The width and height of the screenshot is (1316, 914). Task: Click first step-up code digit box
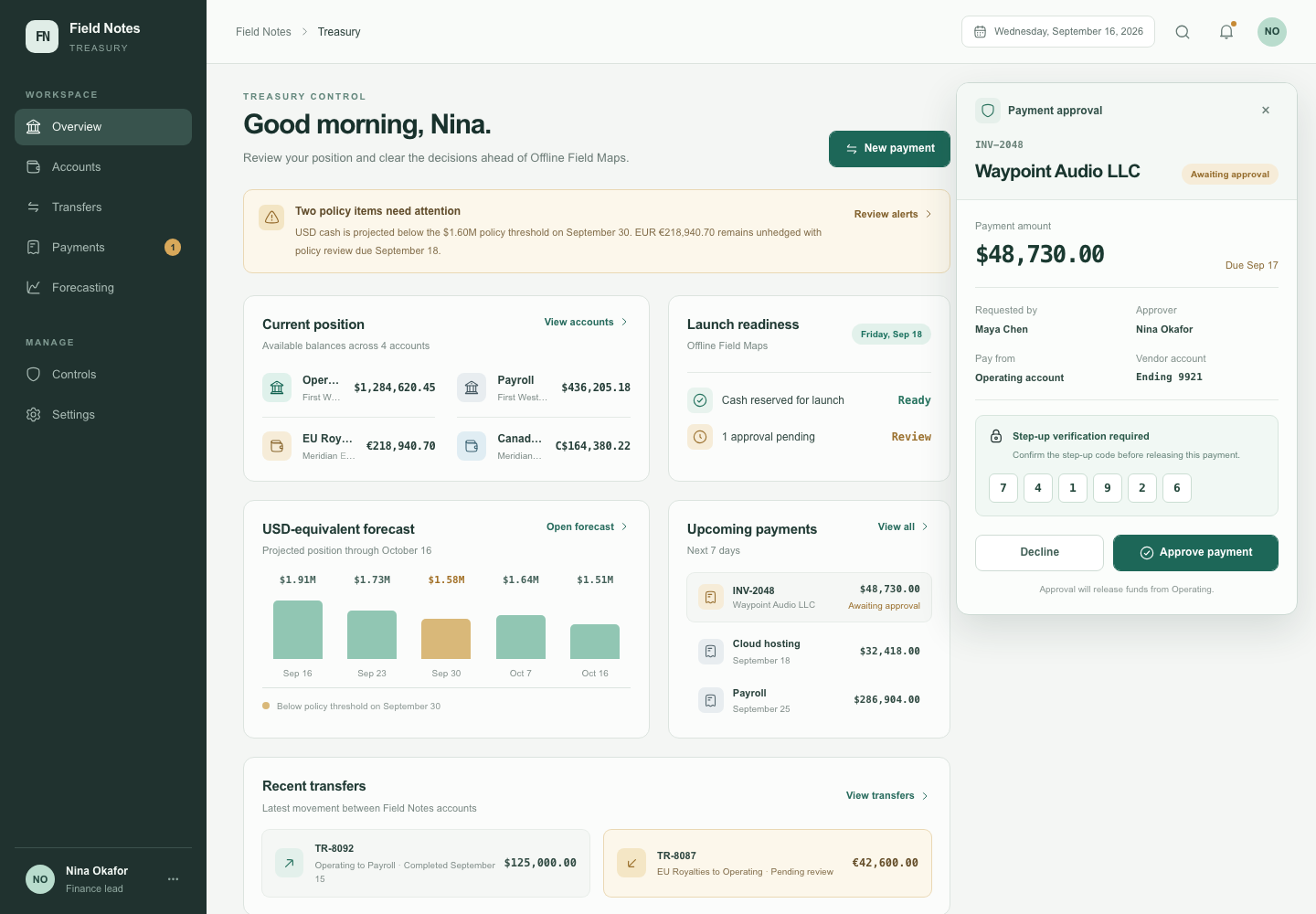point(1003,488)
